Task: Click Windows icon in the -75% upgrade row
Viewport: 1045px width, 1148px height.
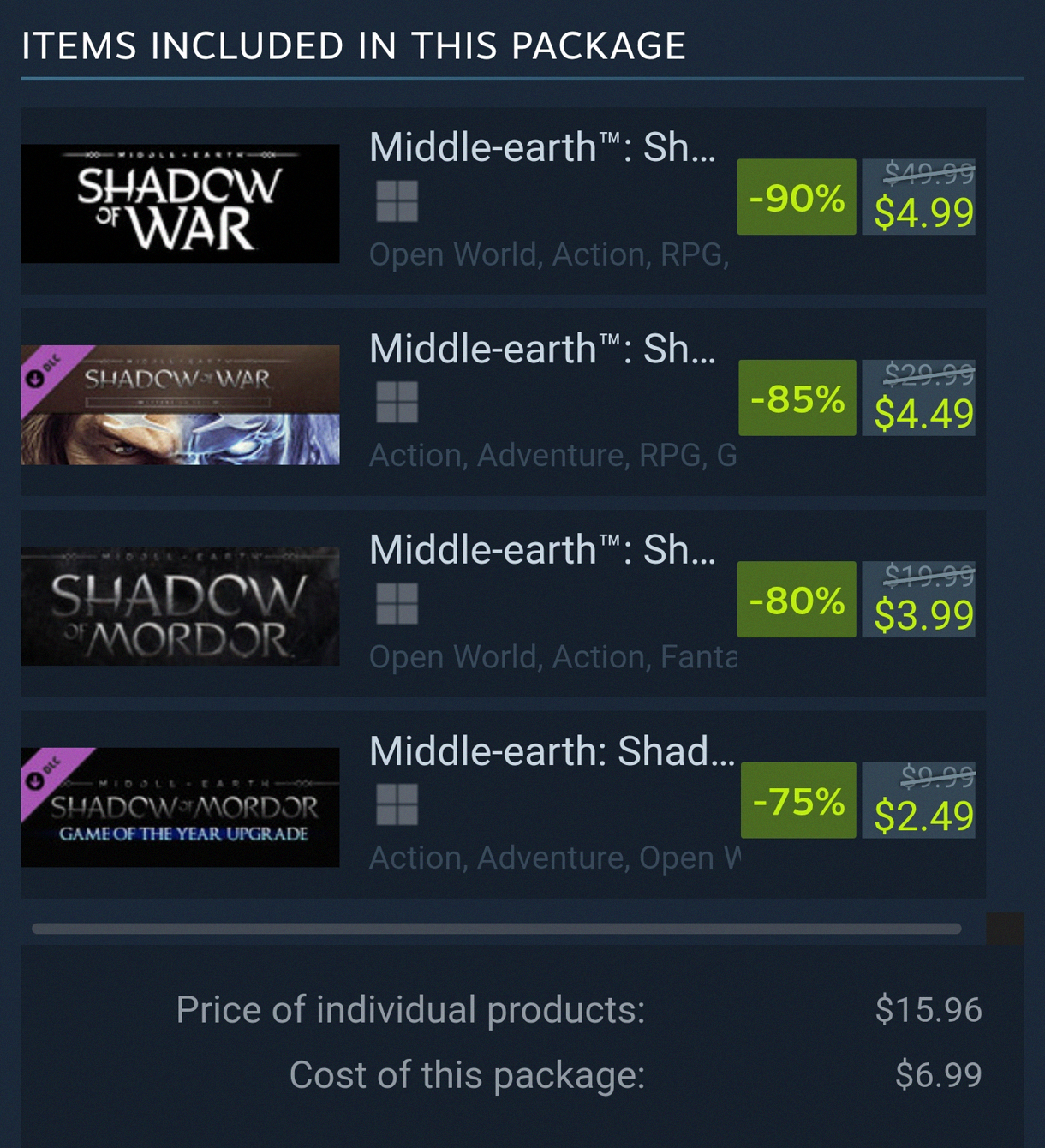Action: [397, 805]
